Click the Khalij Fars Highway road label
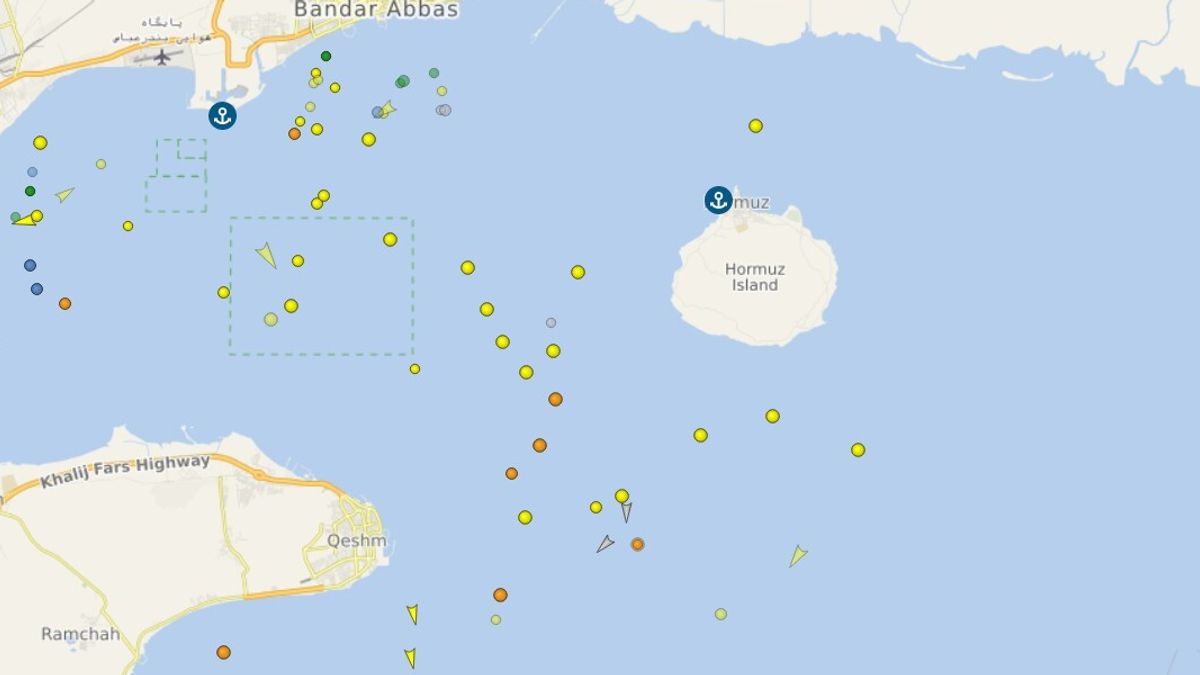The height and width of the screenshot is (675, 1200). pyautogui.click(x=125, y=472)
